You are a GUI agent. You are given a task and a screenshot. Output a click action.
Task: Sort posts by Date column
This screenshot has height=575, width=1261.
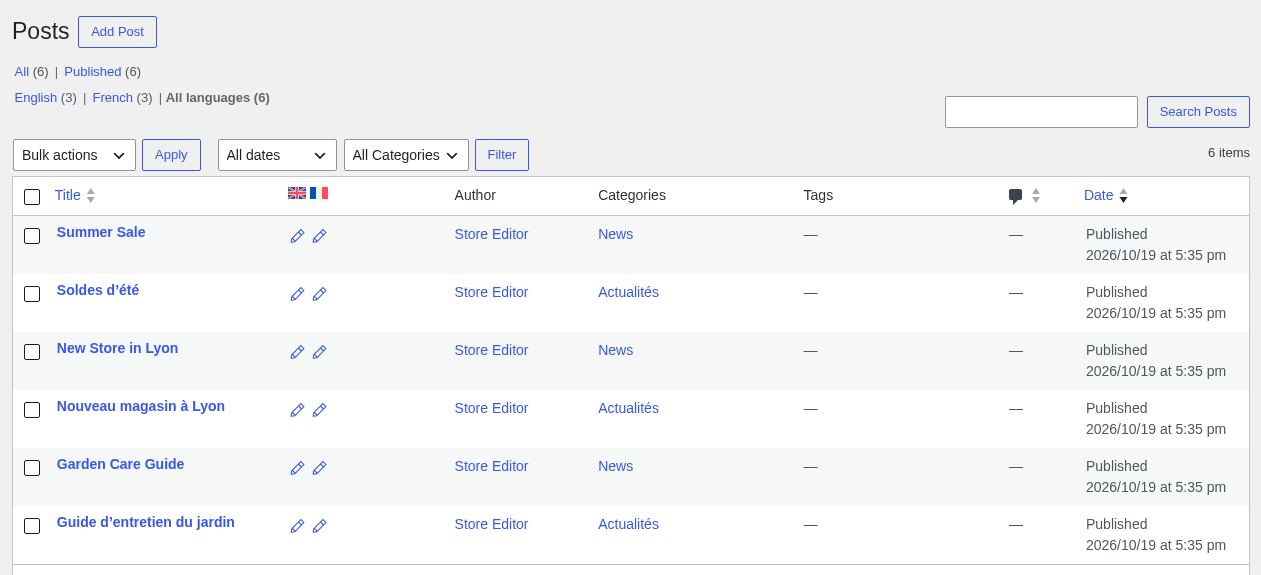click(x=1098, y=195)
